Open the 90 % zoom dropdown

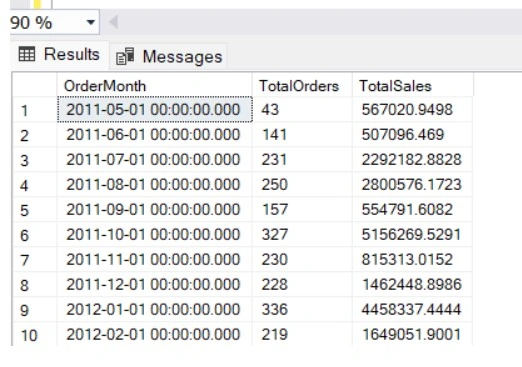(90, 23)
